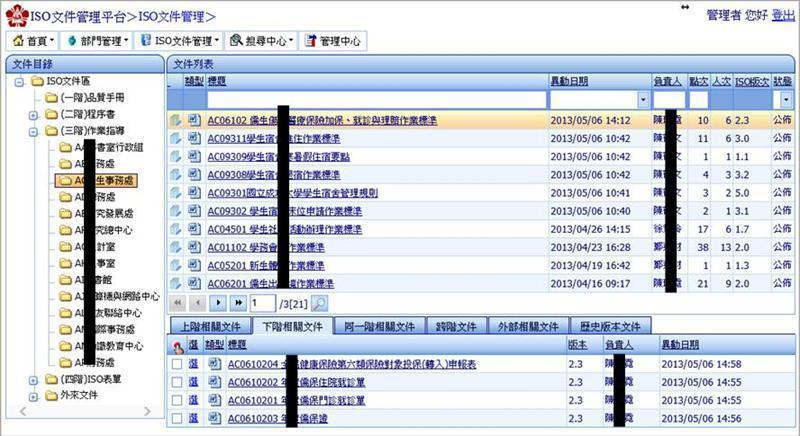Click the document type icon for AC01102
Viewport: 800px width, 436px height.
pyautogui.click(x=194, y=247)
